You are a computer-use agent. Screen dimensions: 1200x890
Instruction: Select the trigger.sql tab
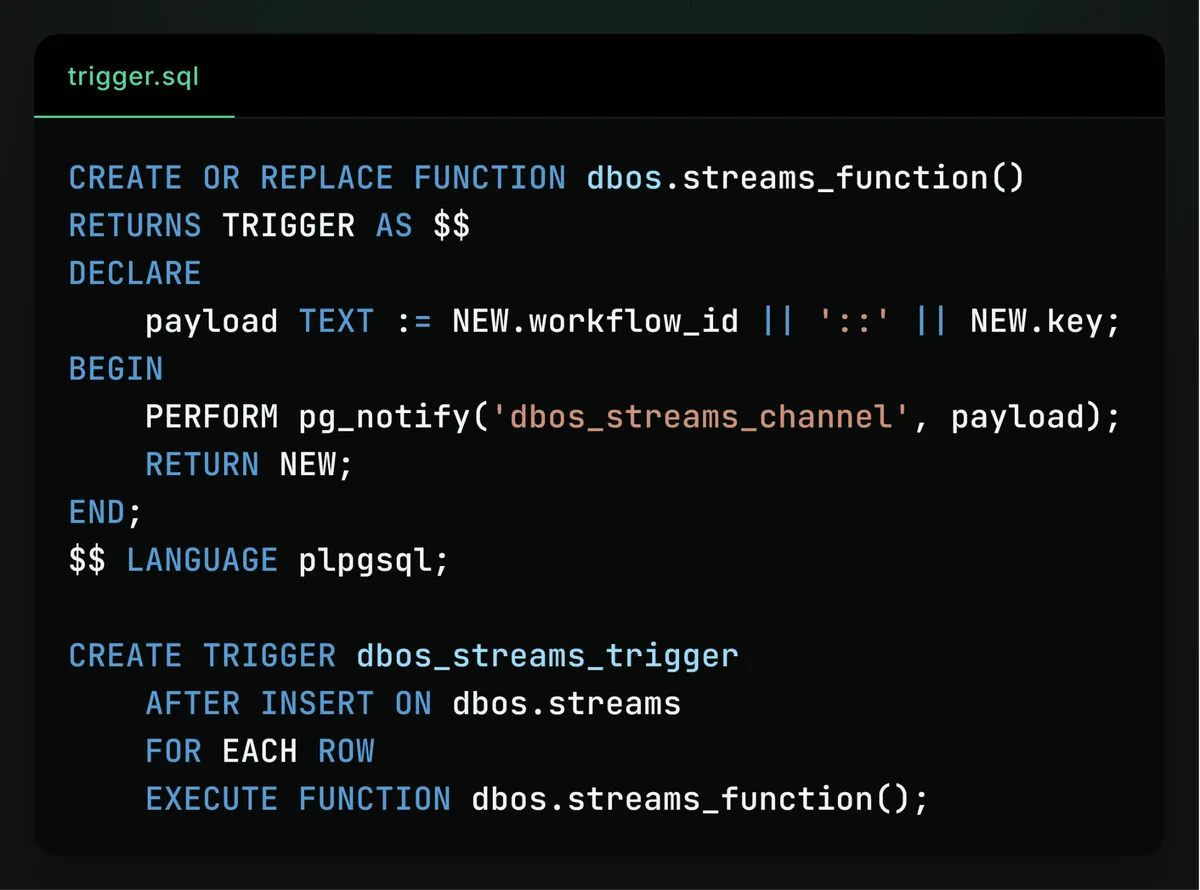(133, 77)
